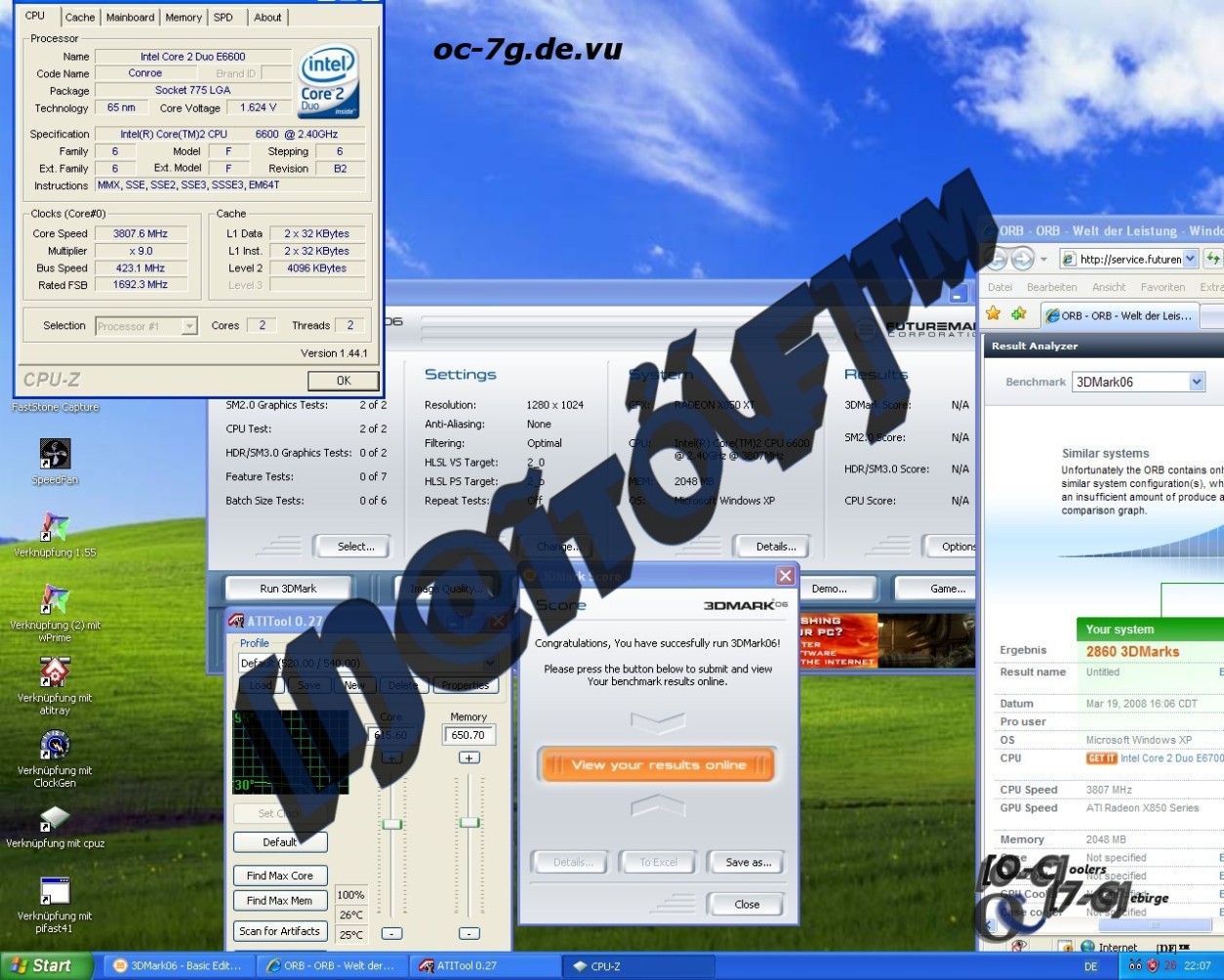Image resolution: width=1224 pixels, height=980 pixels.
Task: Click the Demo button in 3DMark06
Action: tap(829, 589)
